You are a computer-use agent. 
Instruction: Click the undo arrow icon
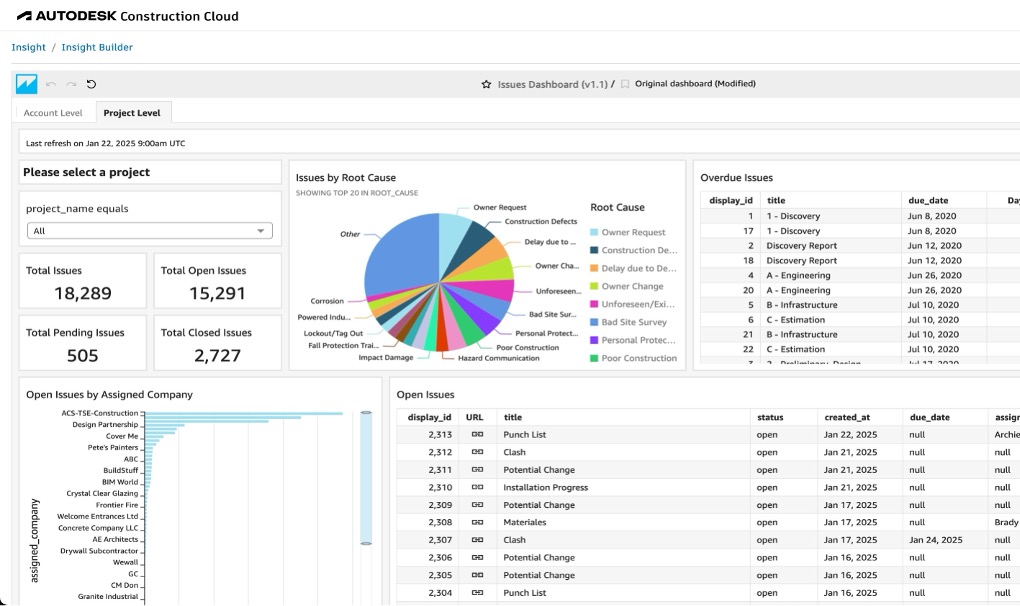[x=51, y=84]
